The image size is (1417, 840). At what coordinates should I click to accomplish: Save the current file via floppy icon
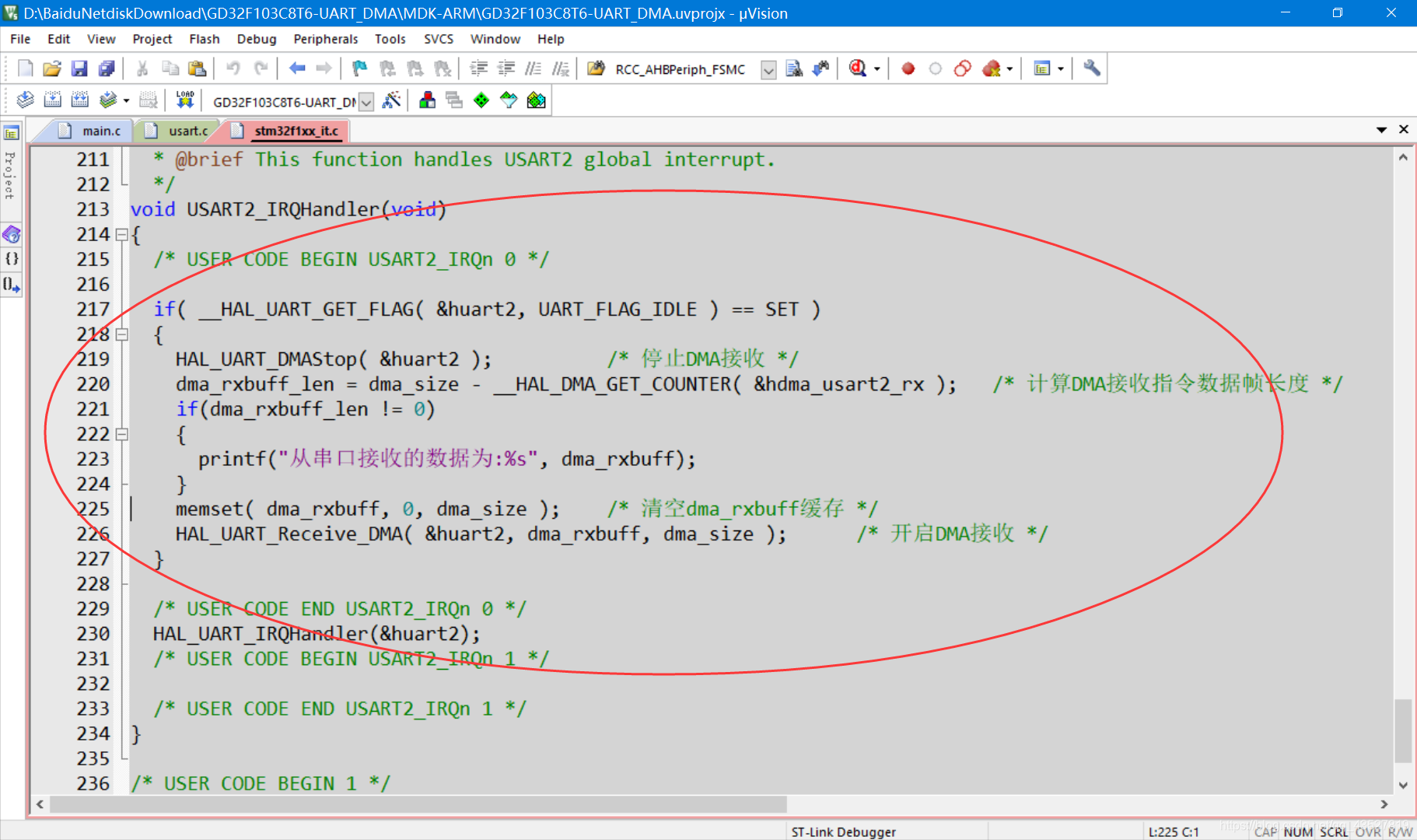point(79,68)
